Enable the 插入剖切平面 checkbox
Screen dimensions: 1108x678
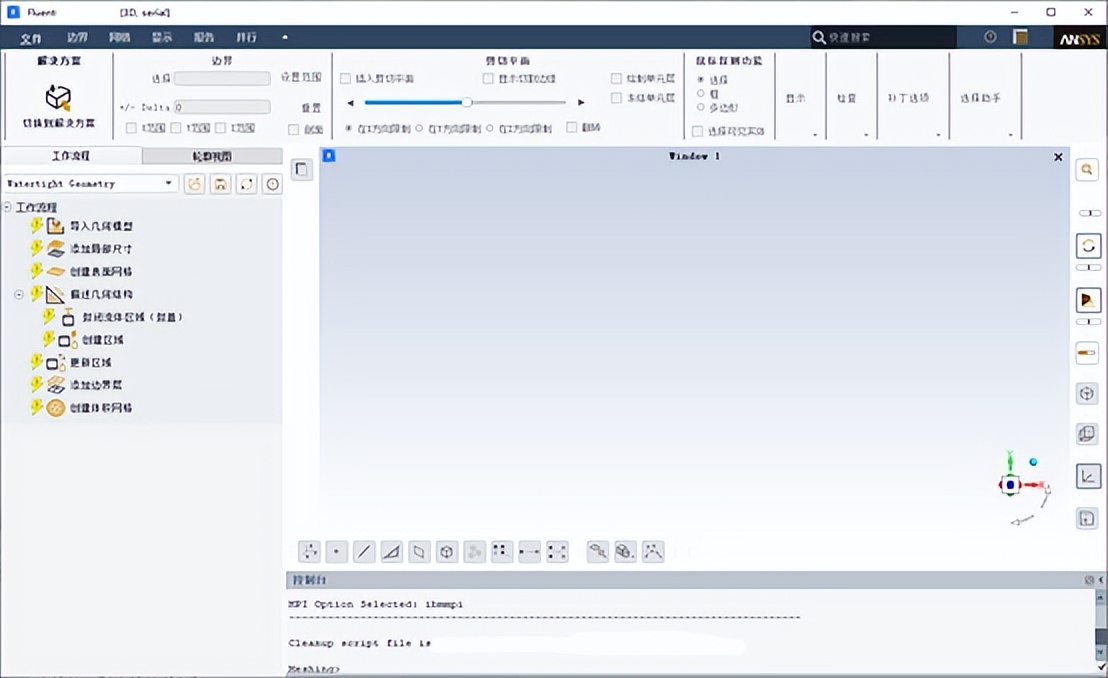pos(345,78)
